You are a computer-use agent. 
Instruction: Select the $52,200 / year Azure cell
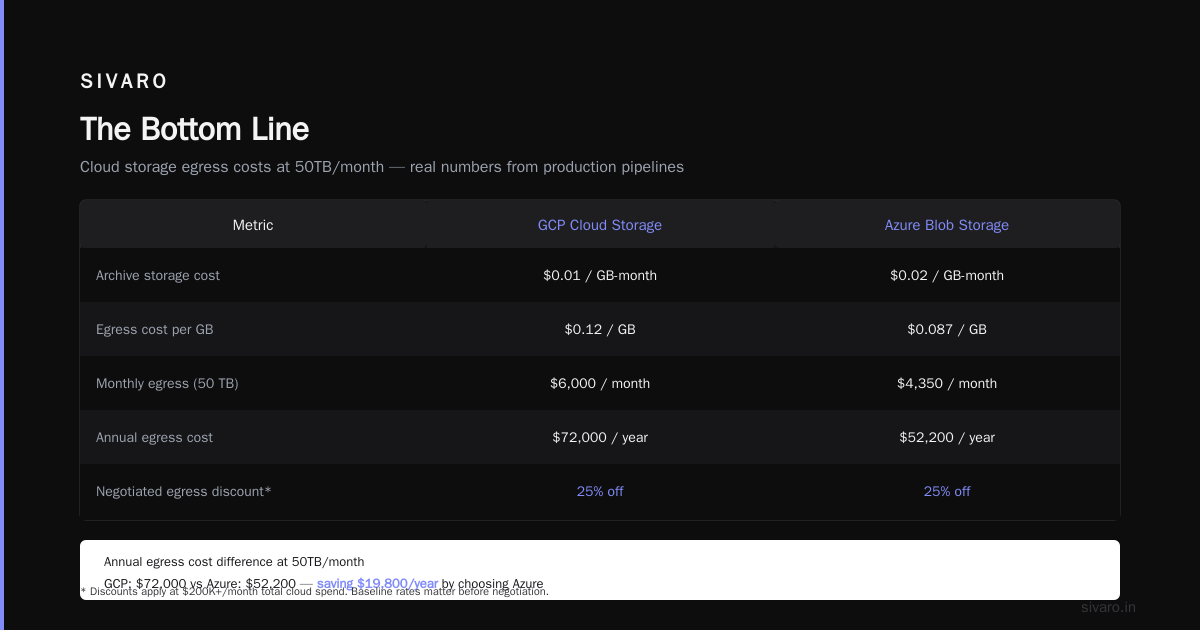pyautogui.click(x=947, y=437)
